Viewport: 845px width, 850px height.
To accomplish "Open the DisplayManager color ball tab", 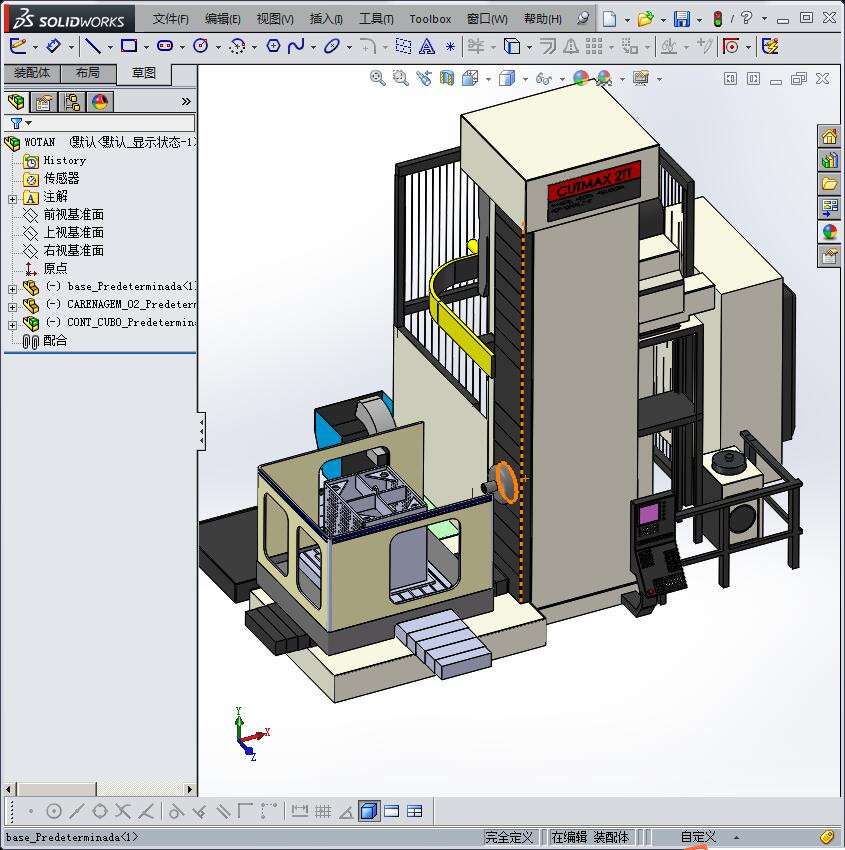I will (x=100, y=102).
